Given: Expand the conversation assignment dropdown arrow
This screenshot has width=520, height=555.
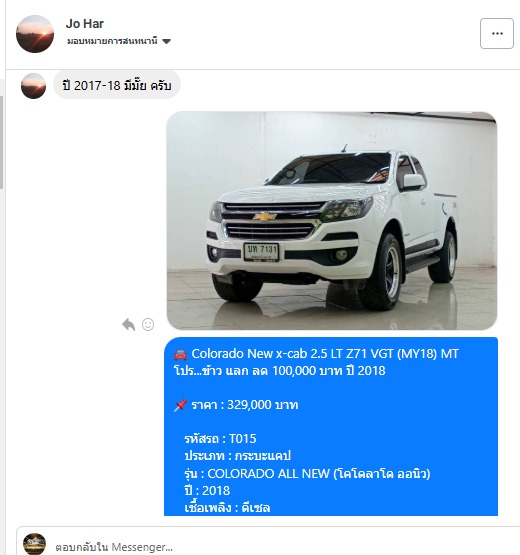Looking at the screenshot, I should pyautogui.click(x=166, y=41).
